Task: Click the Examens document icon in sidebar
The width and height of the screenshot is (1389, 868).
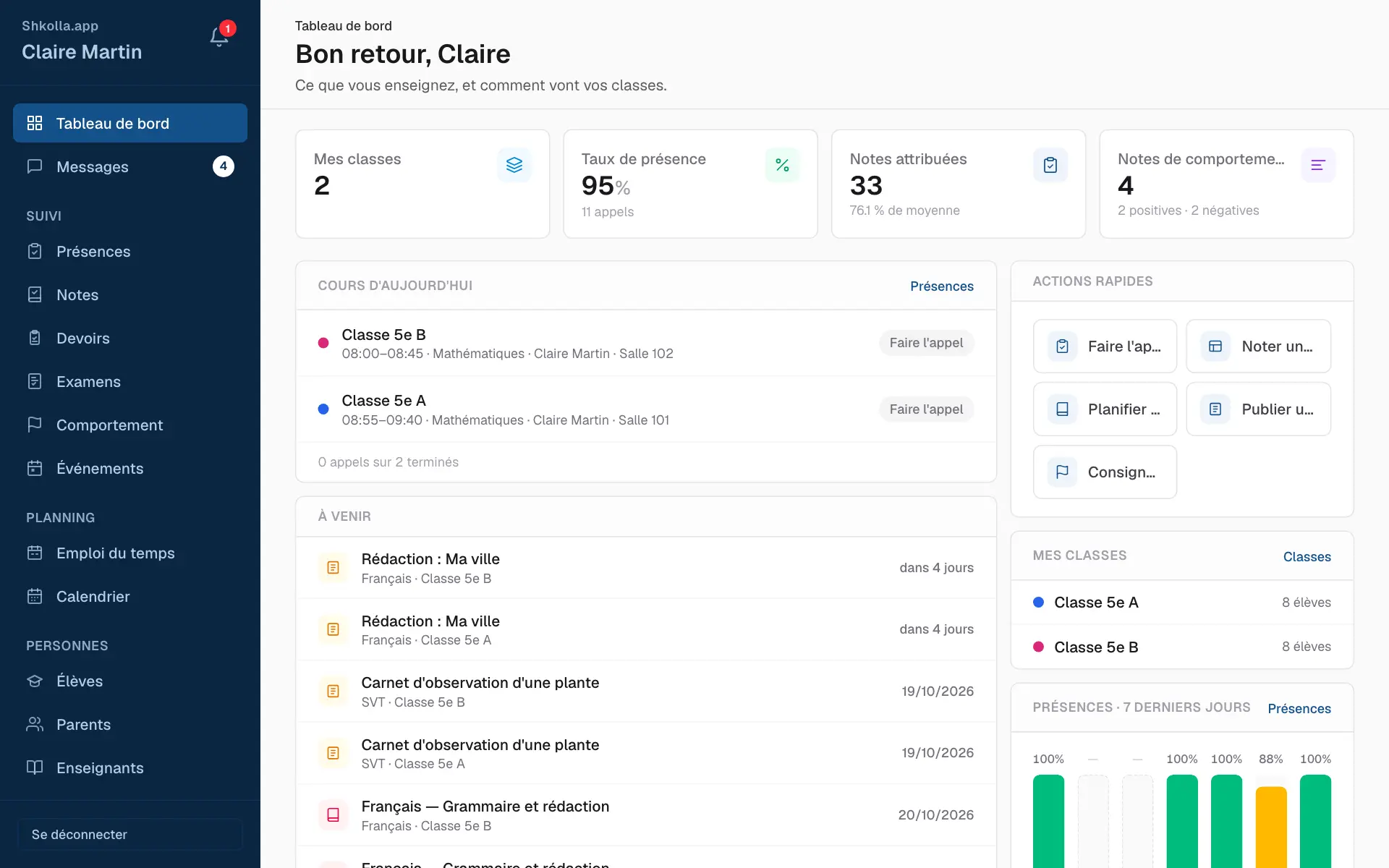Action: (35, 381)
